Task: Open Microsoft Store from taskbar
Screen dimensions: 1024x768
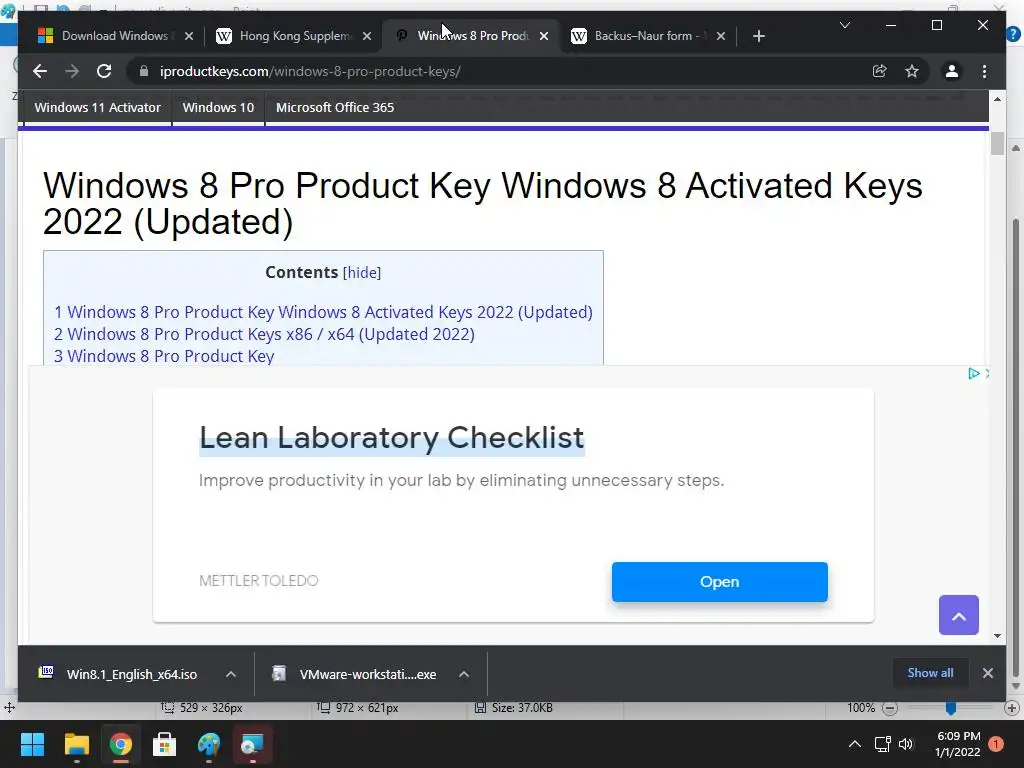Action: tap(164, 744)
